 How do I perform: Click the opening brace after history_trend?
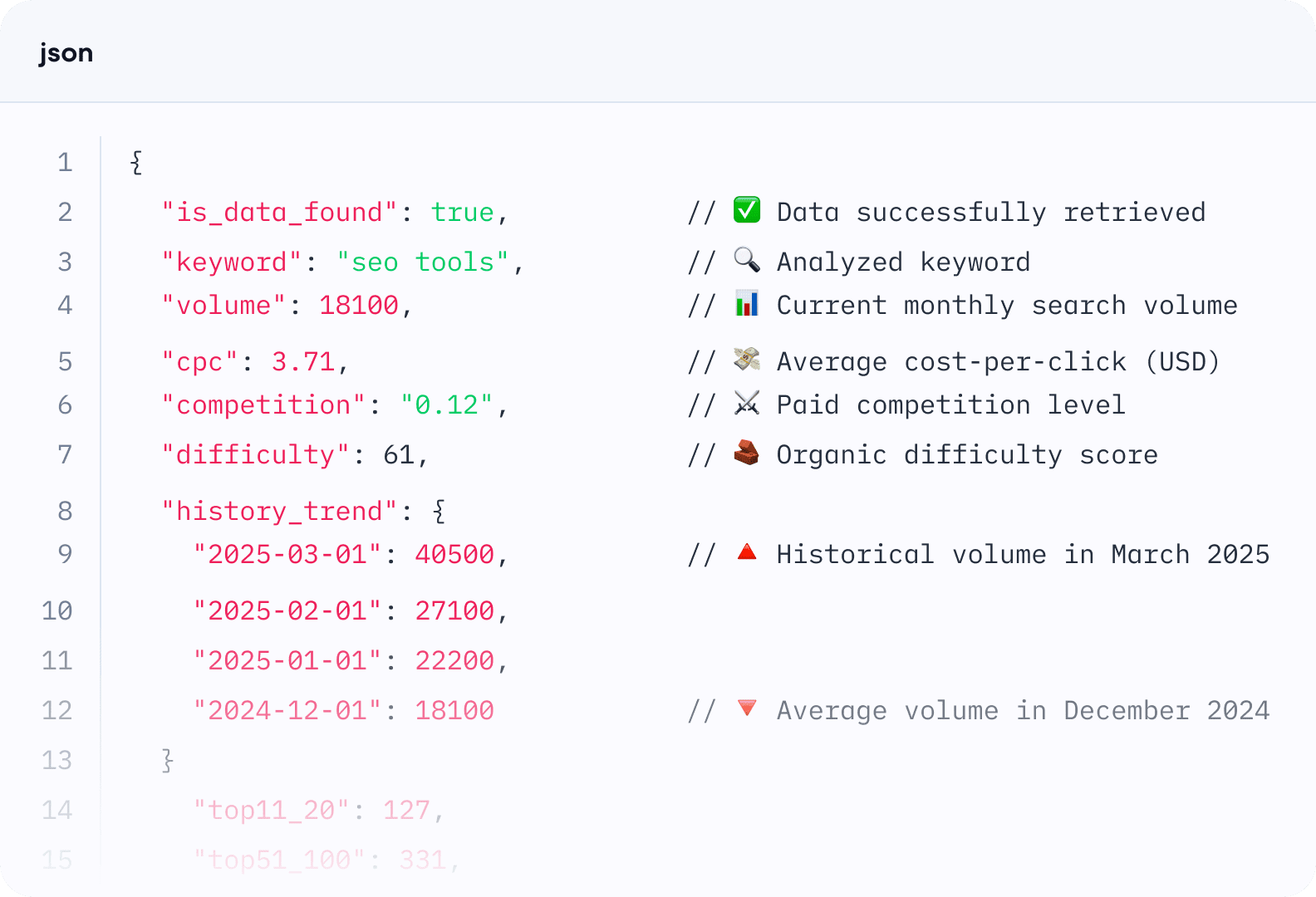pos(439,512)
